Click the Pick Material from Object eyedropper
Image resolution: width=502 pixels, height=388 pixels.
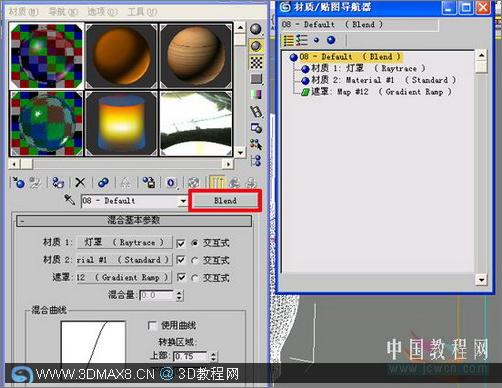pos(69,200)
